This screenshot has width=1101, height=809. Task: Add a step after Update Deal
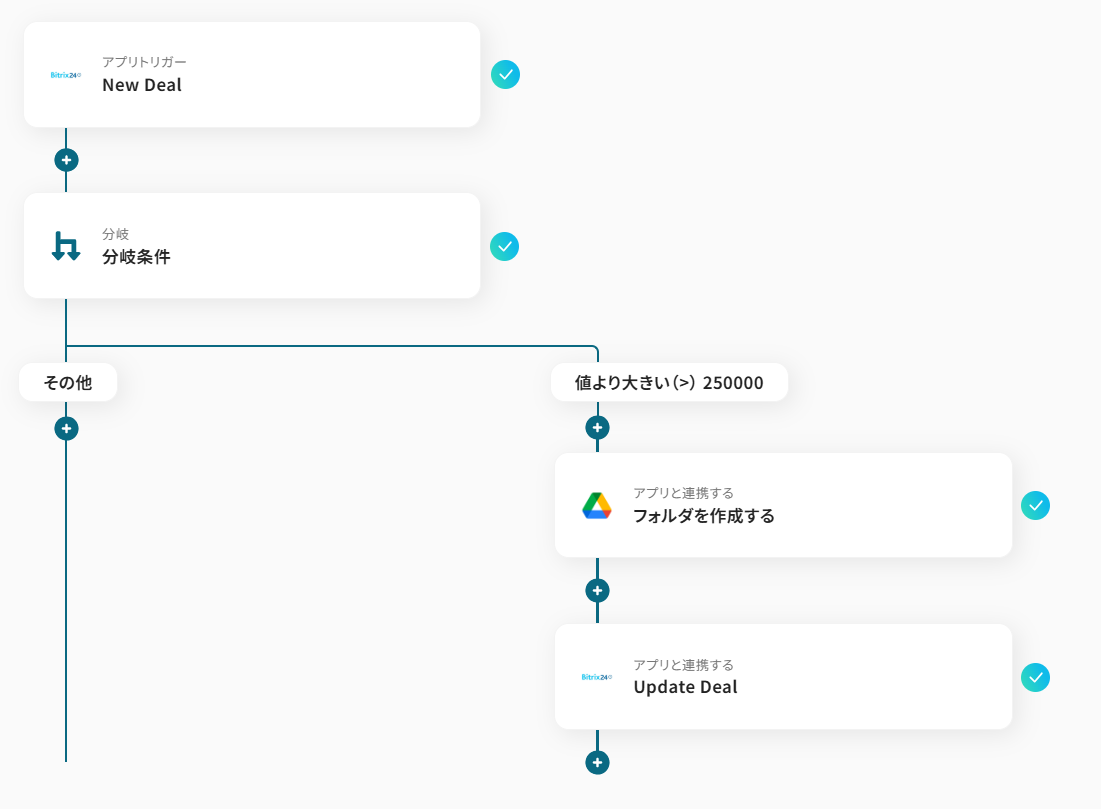[597, 762]
